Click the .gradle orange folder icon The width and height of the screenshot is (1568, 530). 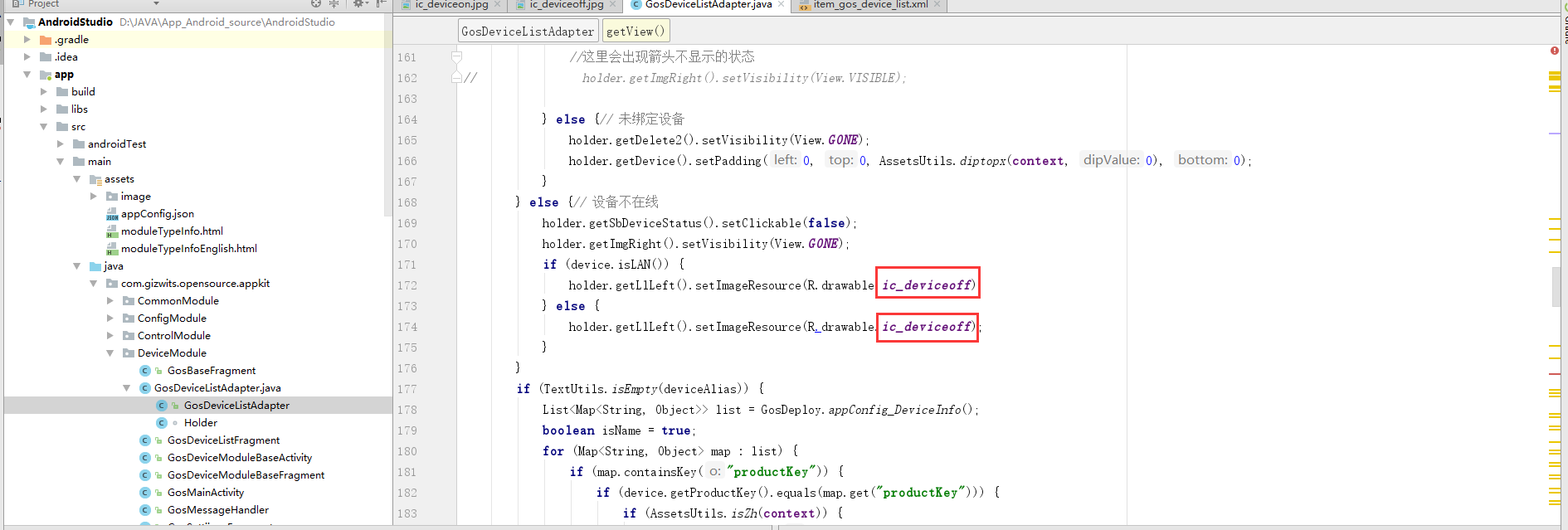pos(46,40)
